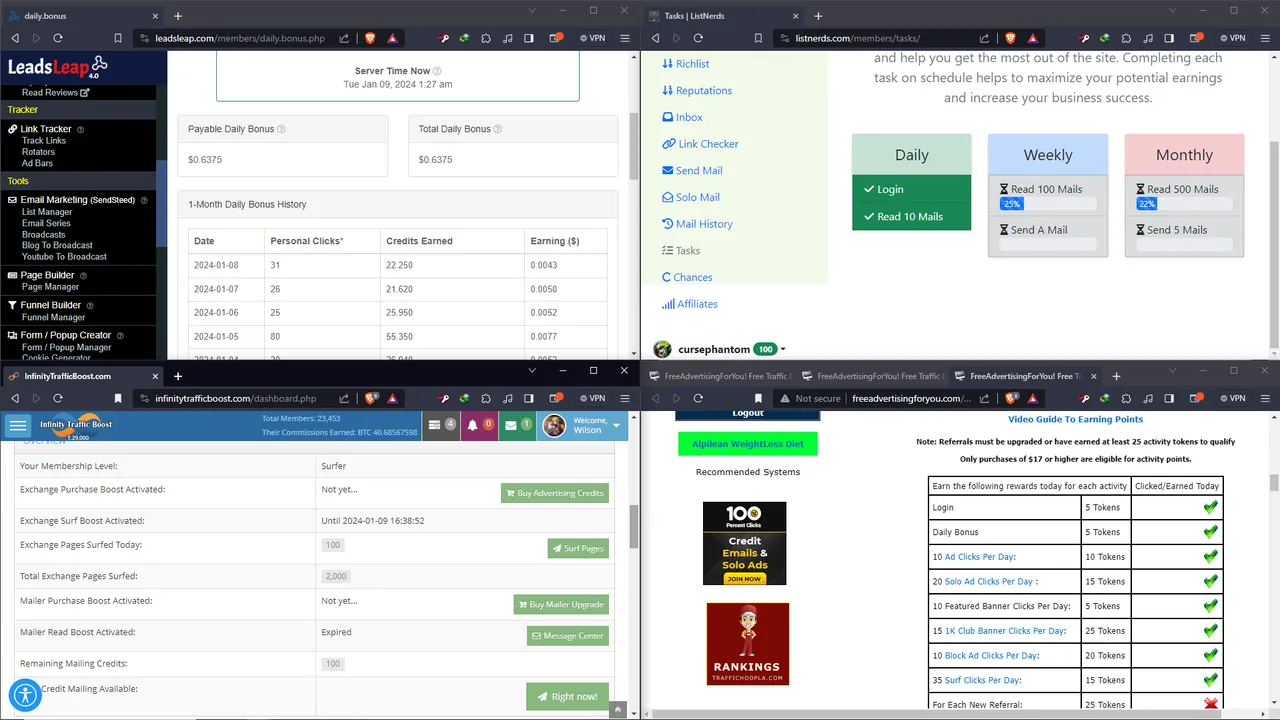Click the checked Read 10 Mails task

[x=911, y=216]
